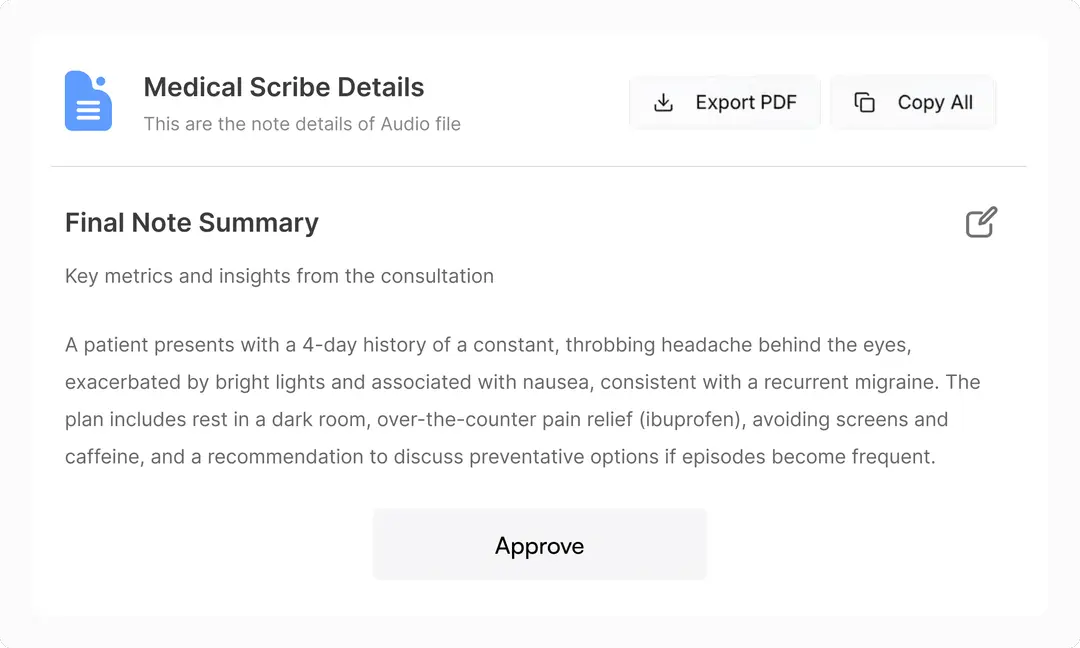Open the edit pencil icon for Final Note Summary

pos(981,222)
